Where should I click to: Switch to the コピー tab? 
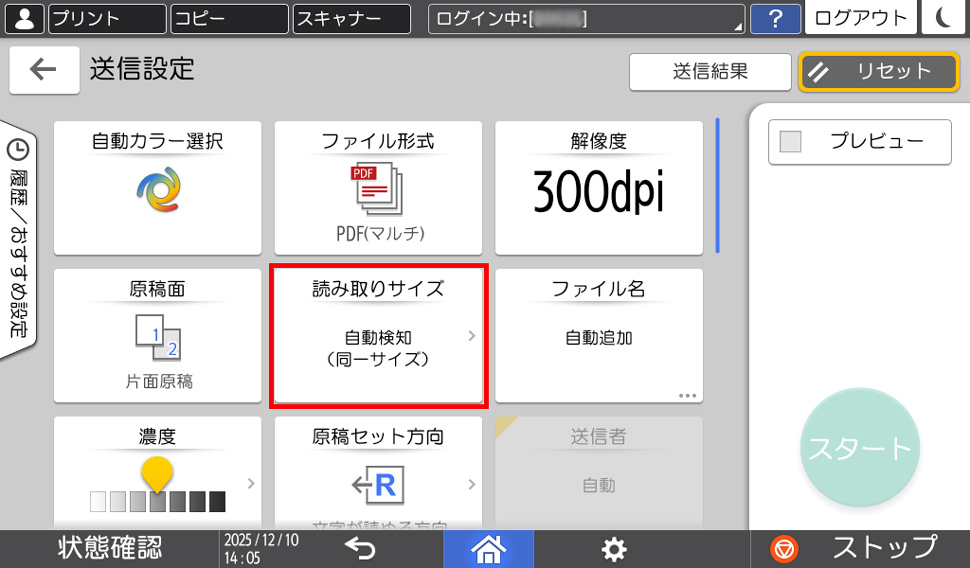(x=228, y=18)
